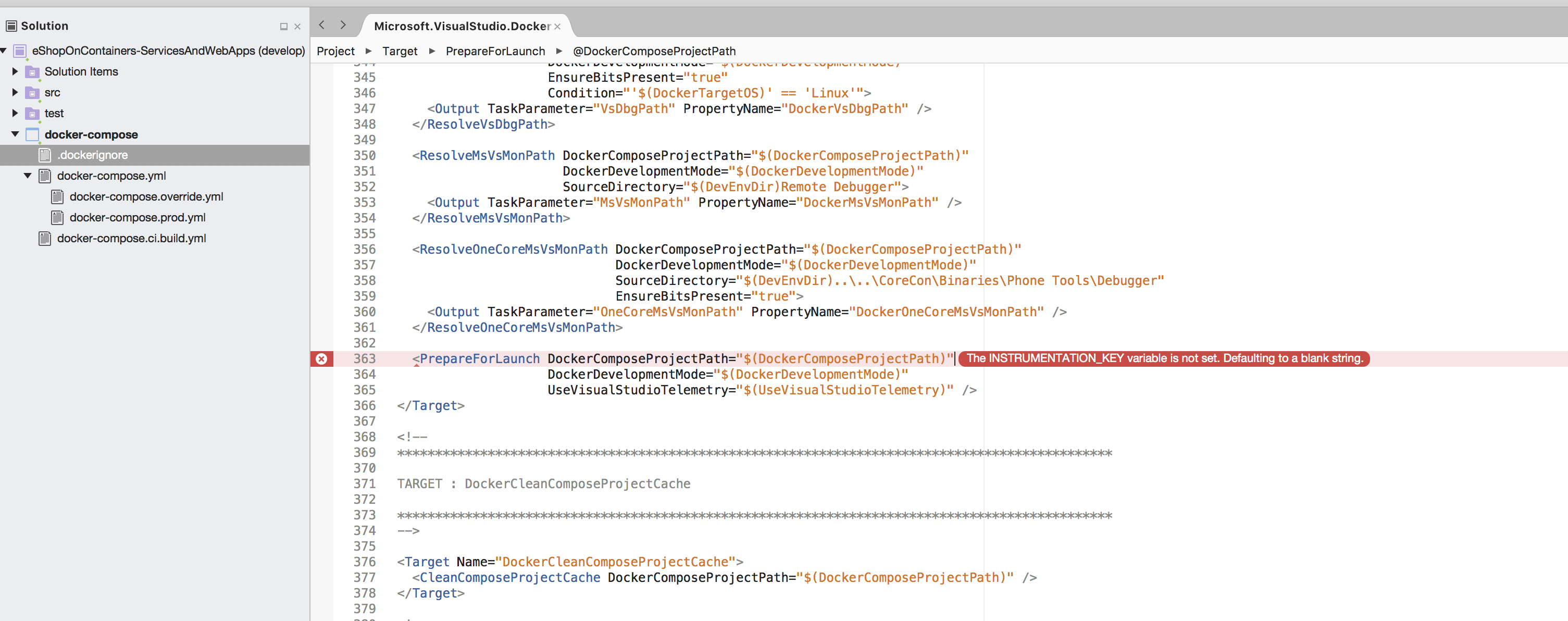Screen dimensions: 1568x621
Task: Click the docker-compose.prod.yml file icon
Action: pyautogui.click(x=57, y=217)
